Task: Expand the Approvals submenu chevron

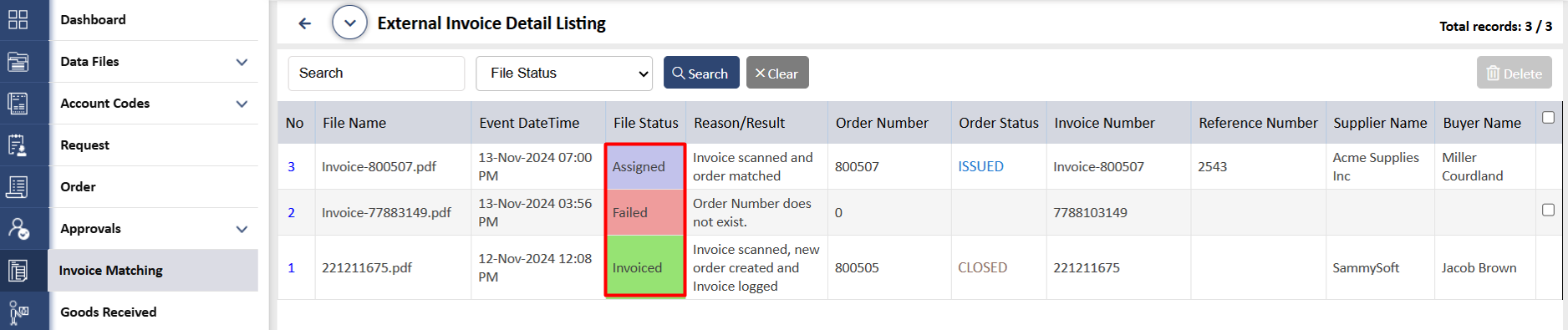Action: pos(242,229)
